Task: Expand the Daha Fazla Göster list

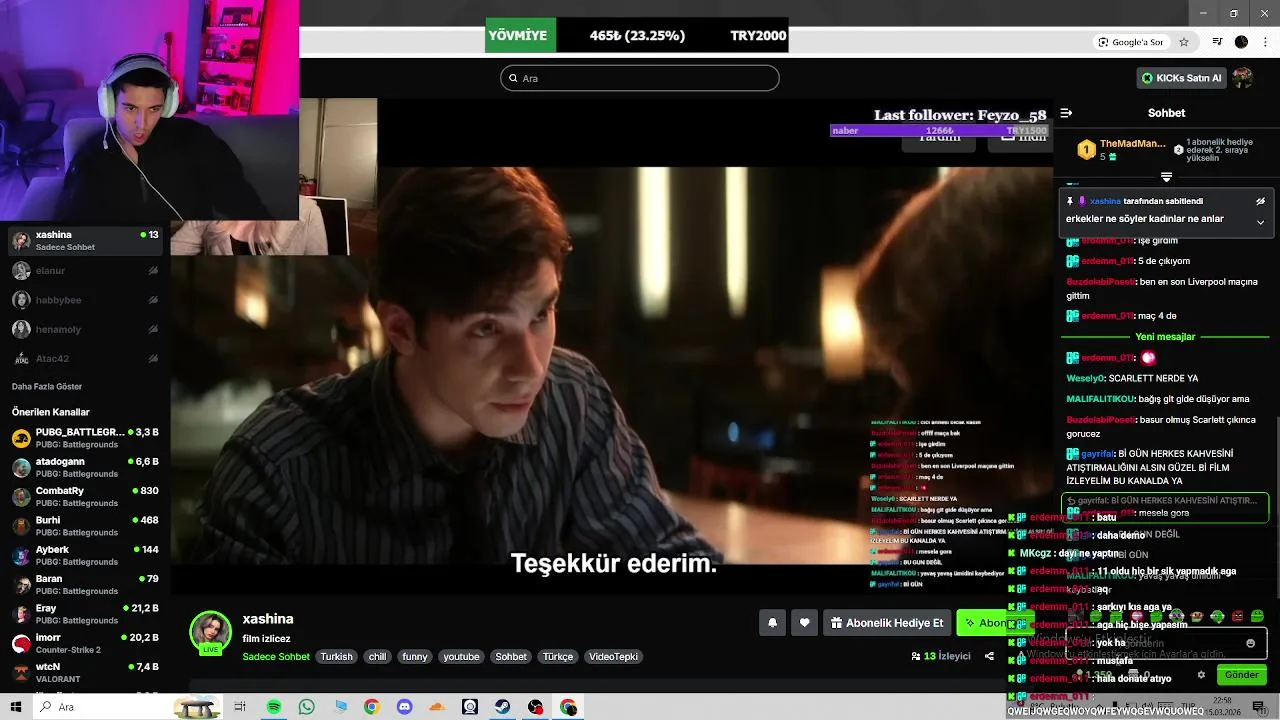Action: pyautogui.click(x=47, y=386)
